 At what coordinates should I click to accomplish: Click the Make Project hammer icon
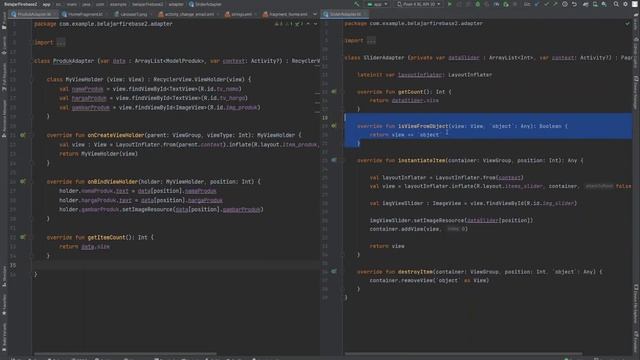coord(357,4)
